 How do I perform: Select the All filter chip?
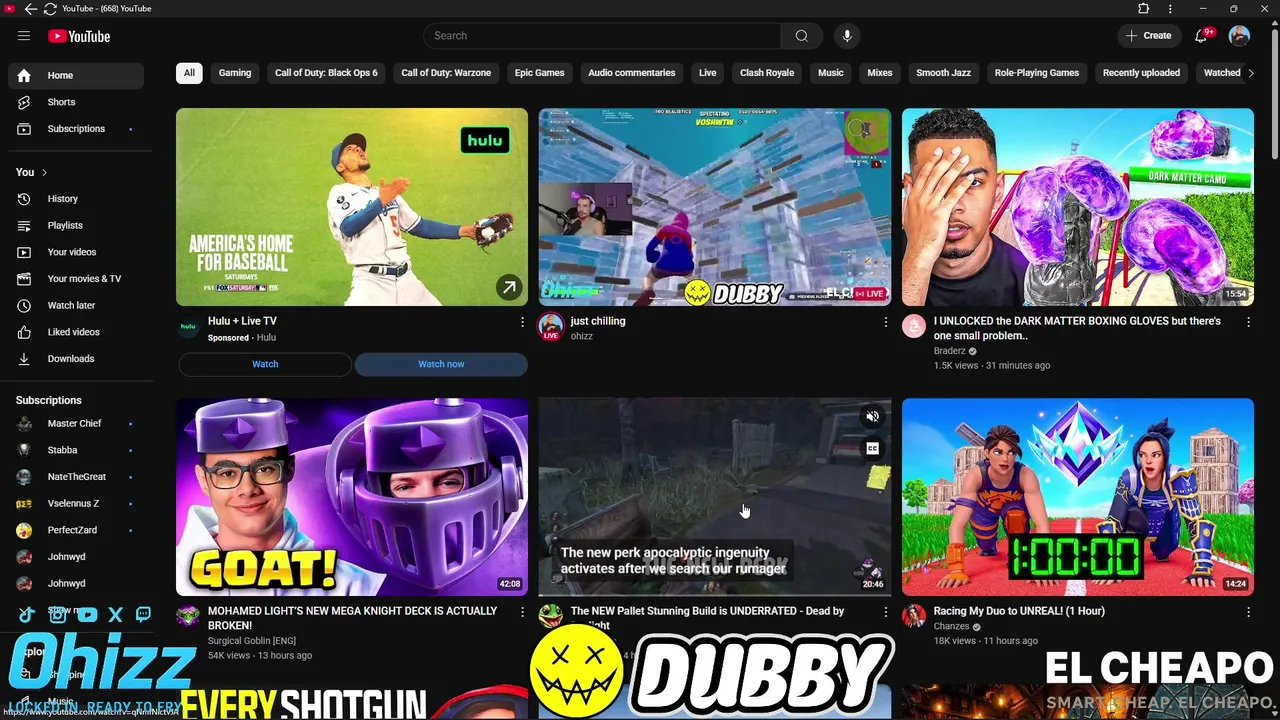(188, 73)
